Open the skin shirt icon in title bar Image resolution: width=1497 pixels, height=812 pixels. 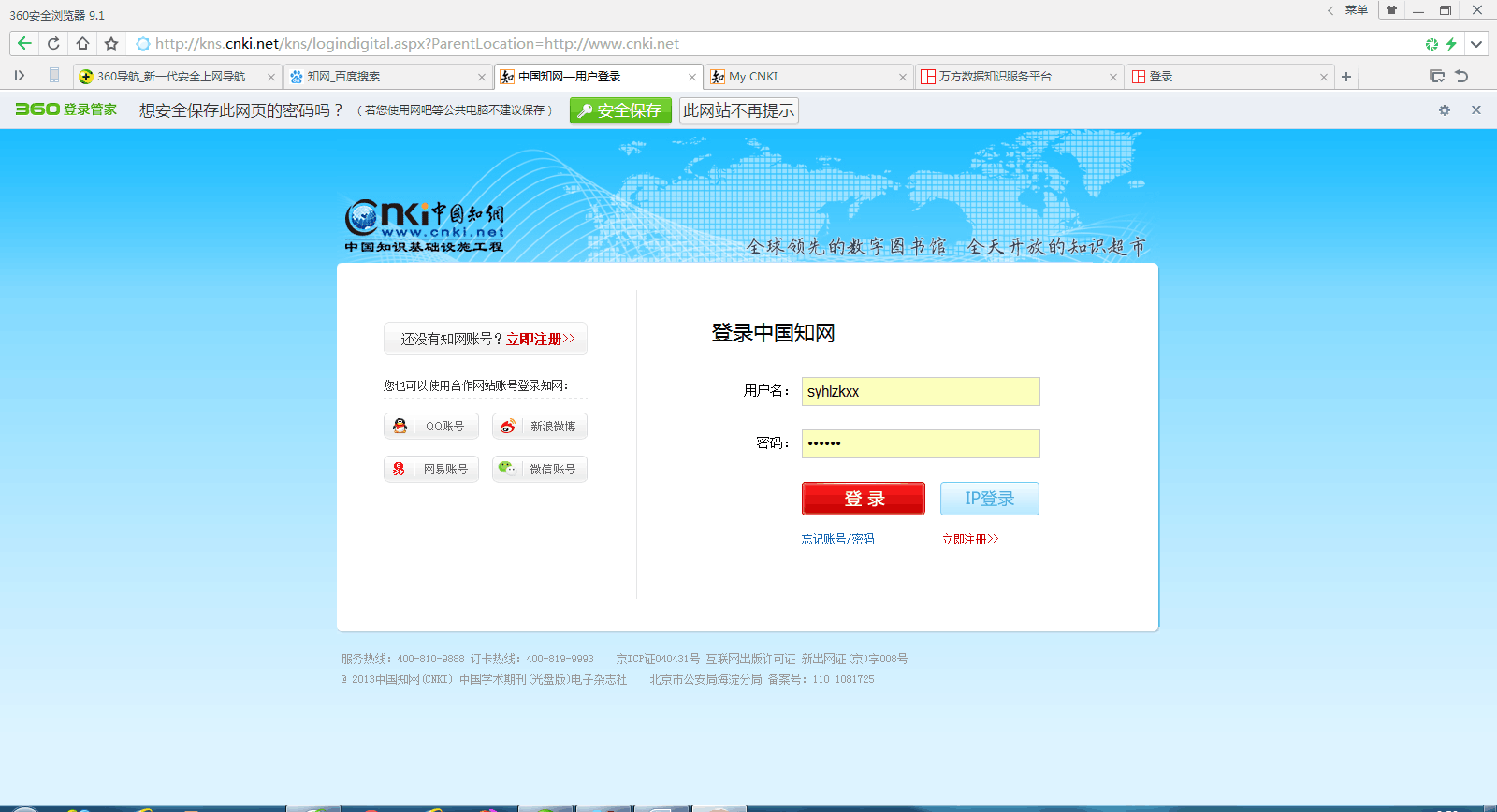point(1391,10)
